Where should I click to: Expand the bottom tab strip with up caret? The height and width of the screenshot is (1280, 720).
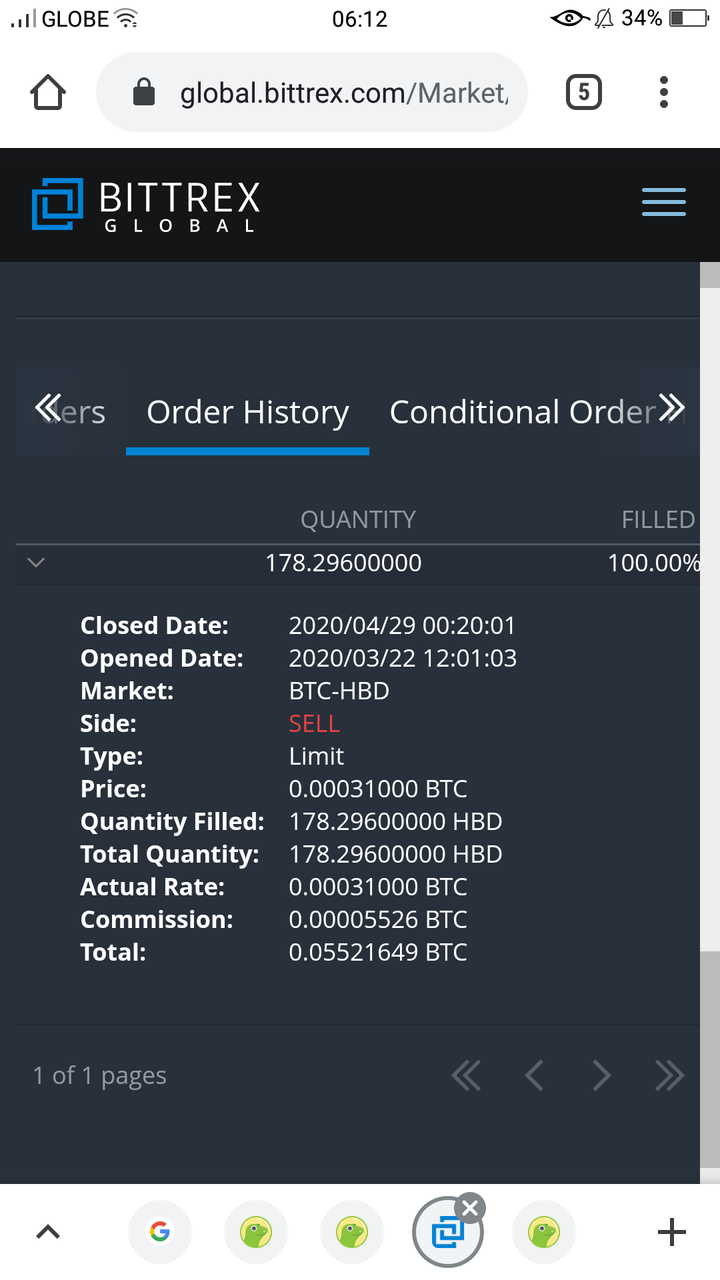48,1232
